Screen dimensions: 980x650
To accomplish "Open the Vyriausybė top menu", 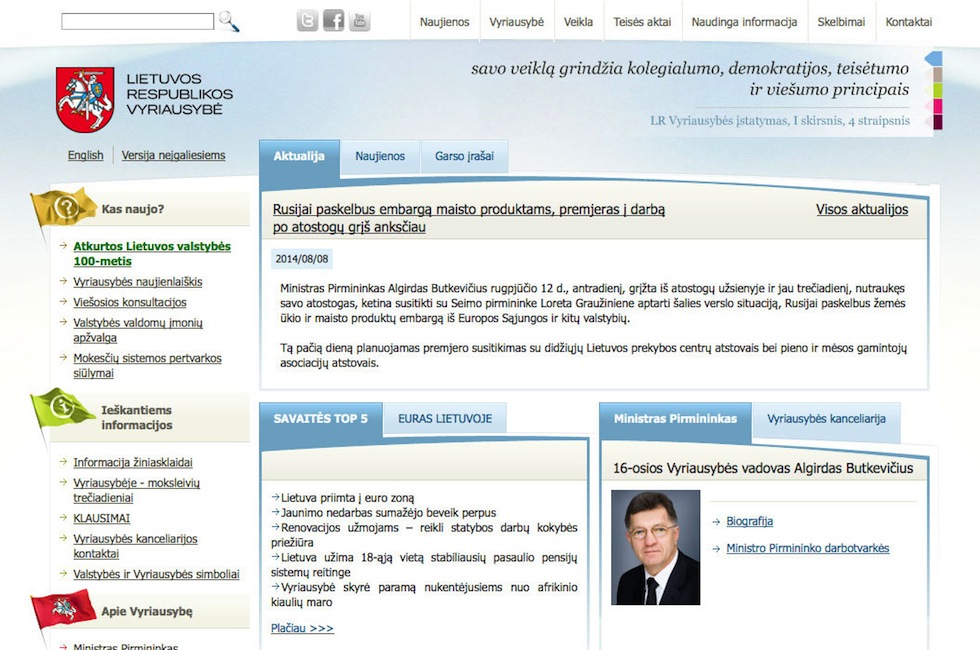I will pos(516,22).
